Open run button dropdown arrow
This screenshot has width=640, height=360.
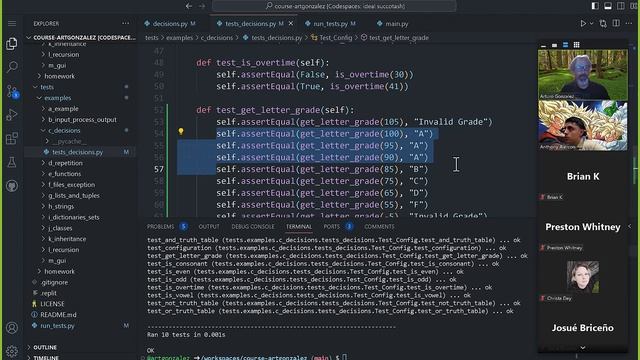click(x=591, y=23)
